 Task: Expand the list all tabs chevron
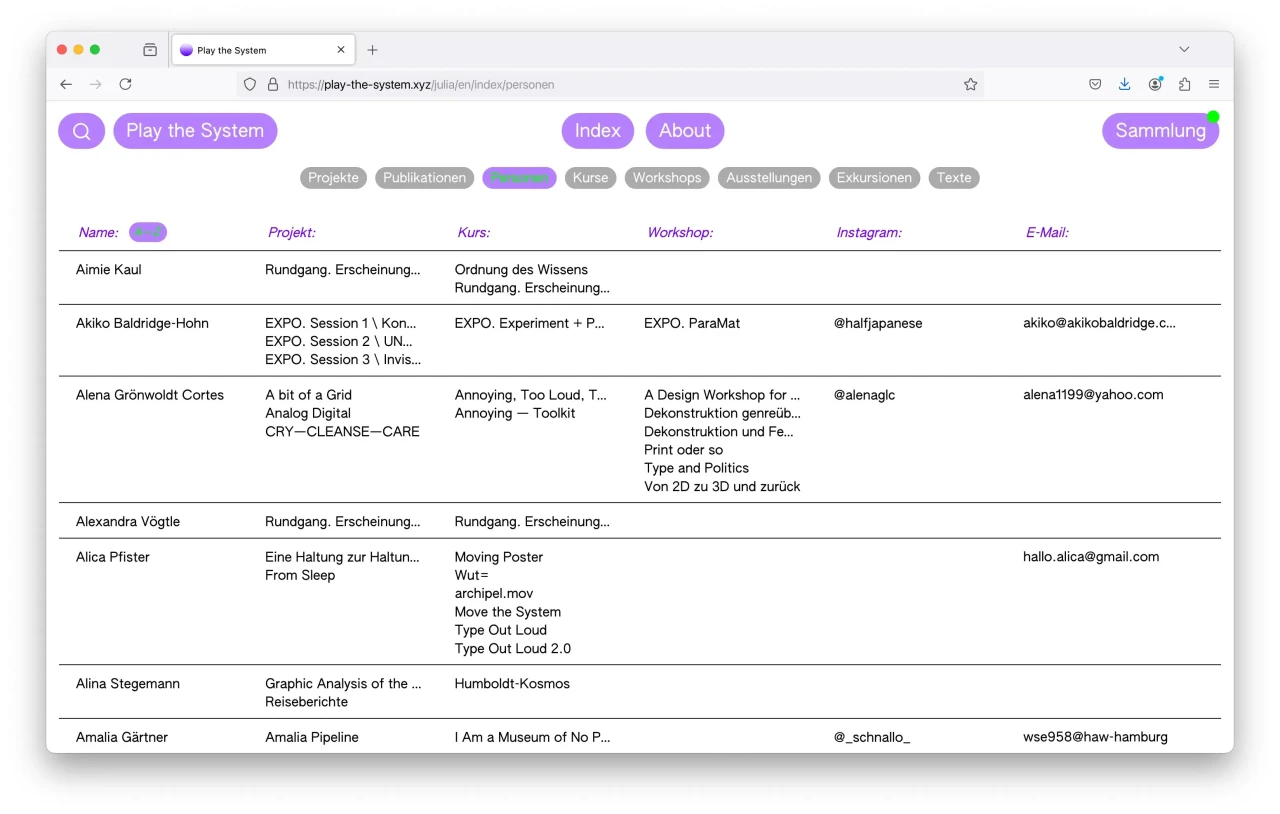tap(1184, 50)
